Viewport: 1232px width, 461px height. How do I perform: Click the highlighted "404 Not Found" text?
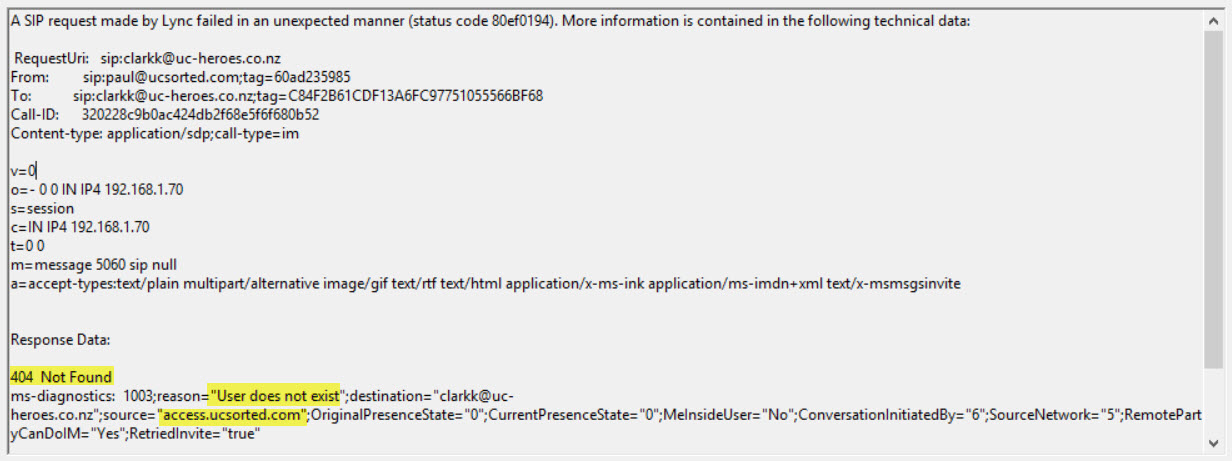62,377
